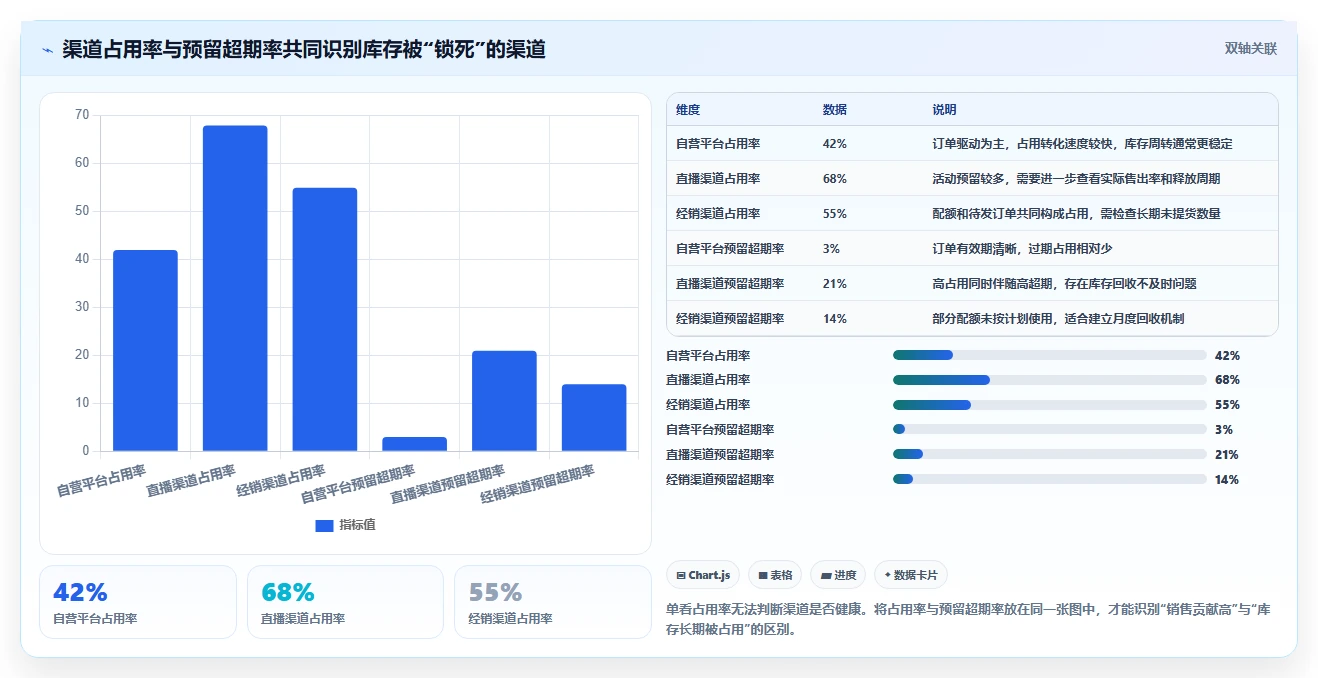Click the 双轴关联 label in header

[x=1251, y=48]
